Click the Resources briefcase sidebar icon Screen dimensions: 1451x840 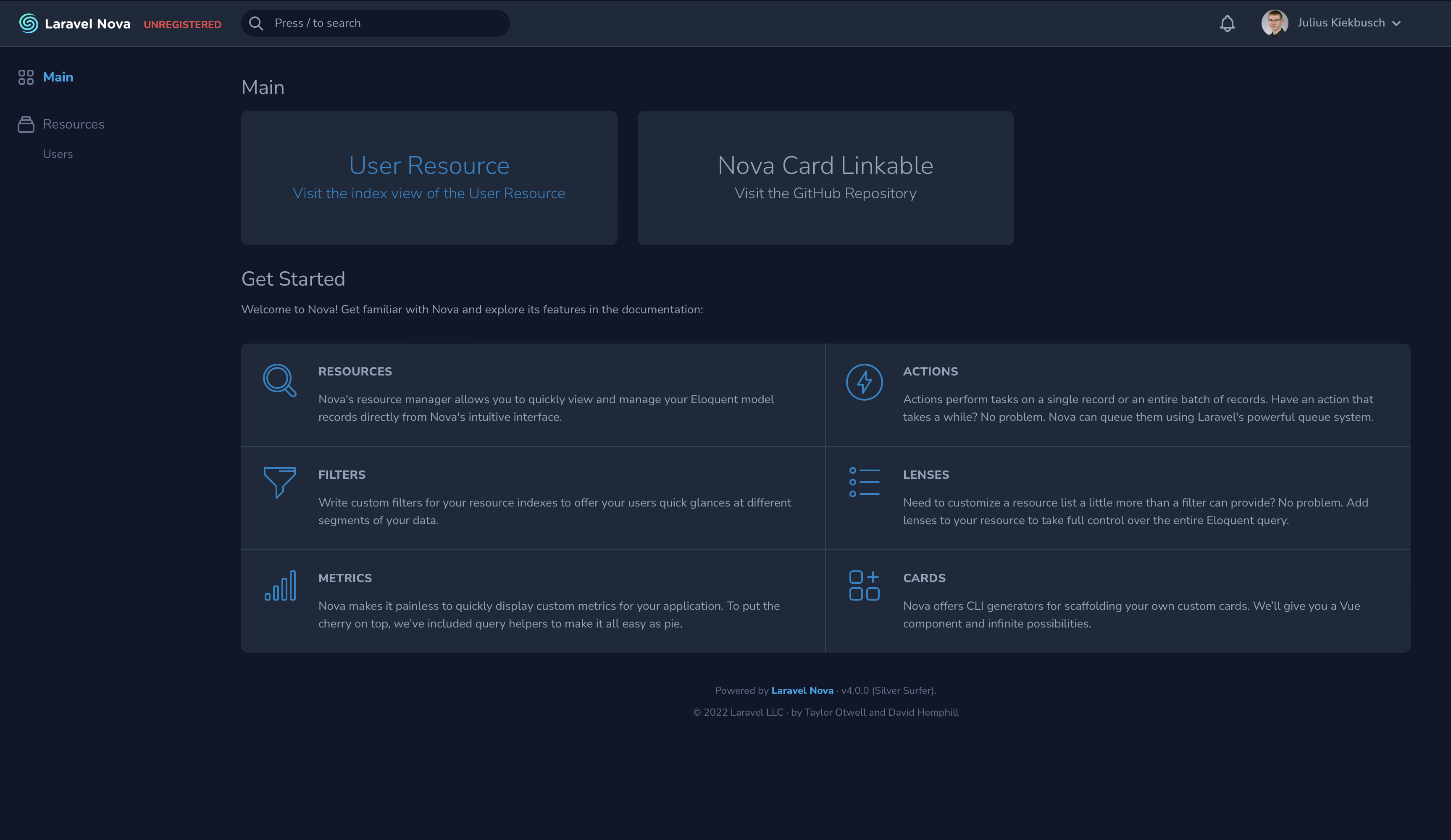(x=26, y=124)
